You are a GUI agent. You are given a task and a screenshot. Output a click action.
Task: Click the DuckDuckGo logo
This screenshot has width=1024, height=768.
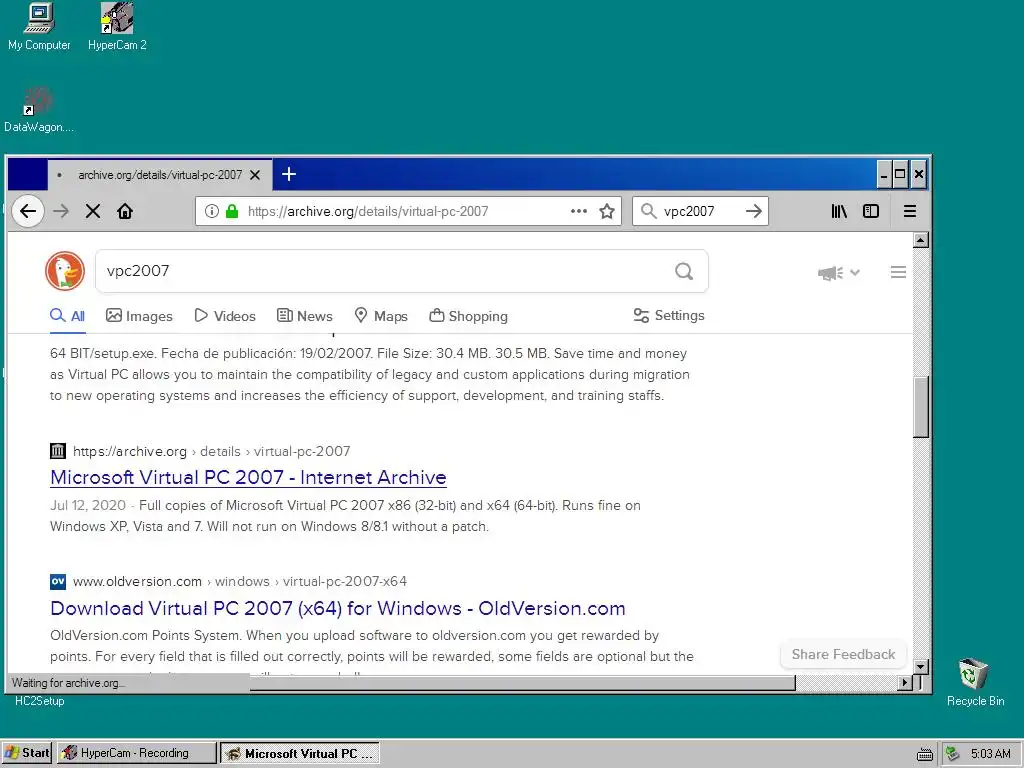pos(65,270)
